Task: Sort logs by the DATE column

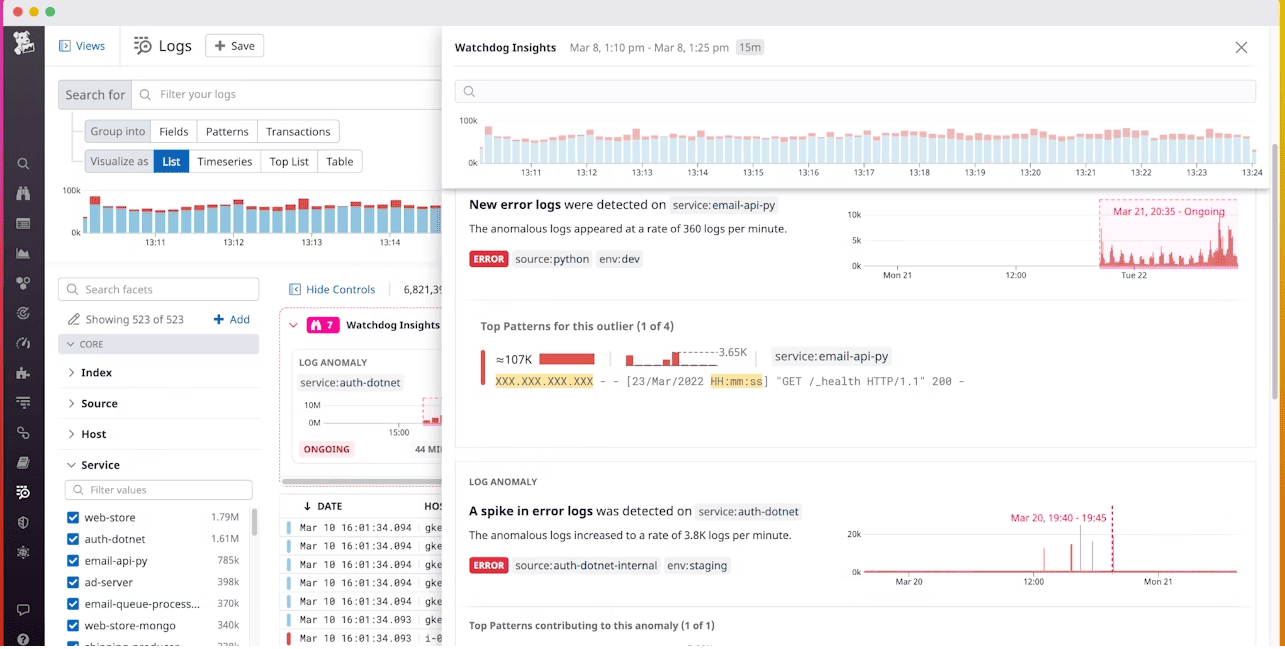Action: (324, 507)
